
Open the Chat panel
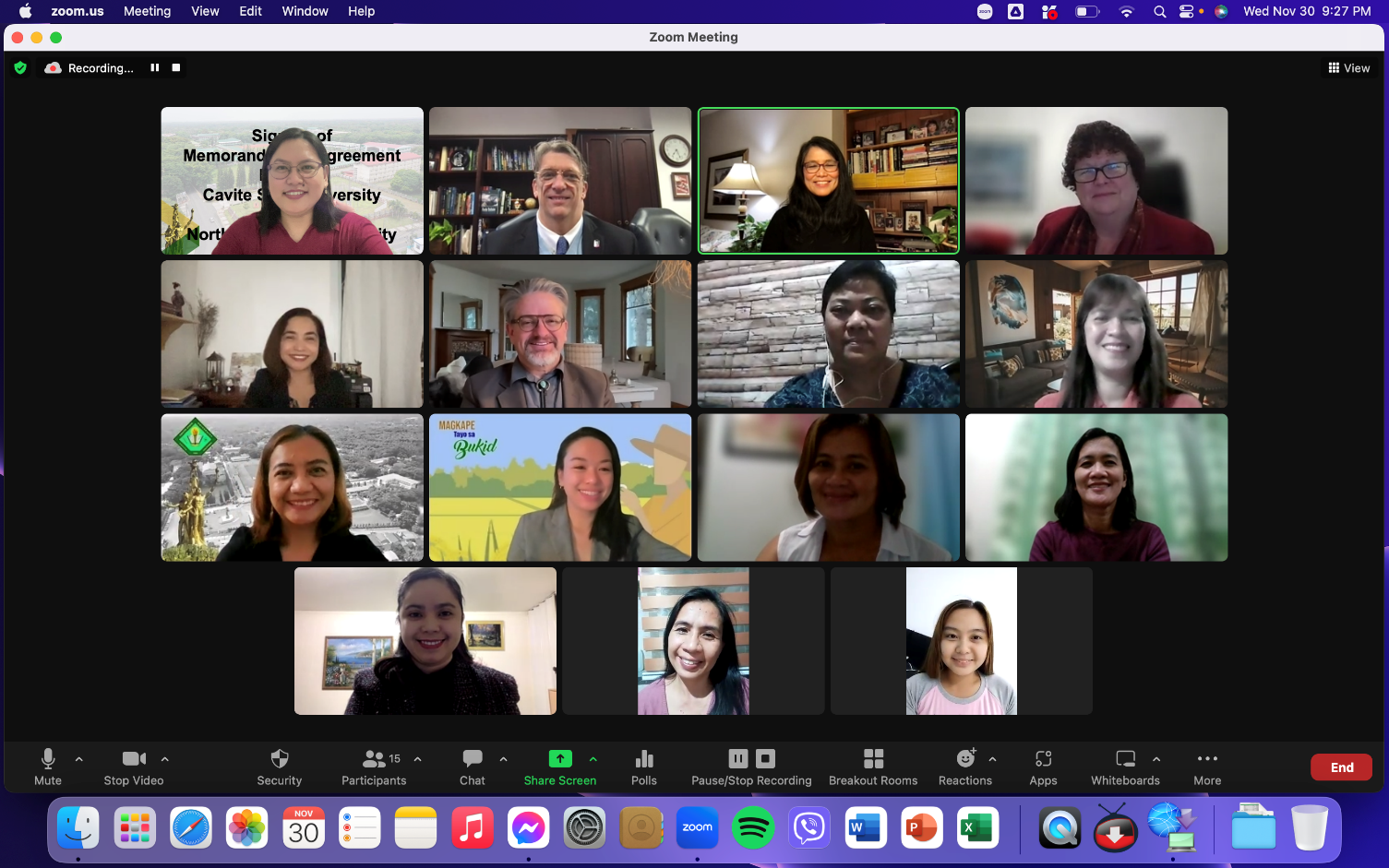pyautogui.click(x=473, y=767)
